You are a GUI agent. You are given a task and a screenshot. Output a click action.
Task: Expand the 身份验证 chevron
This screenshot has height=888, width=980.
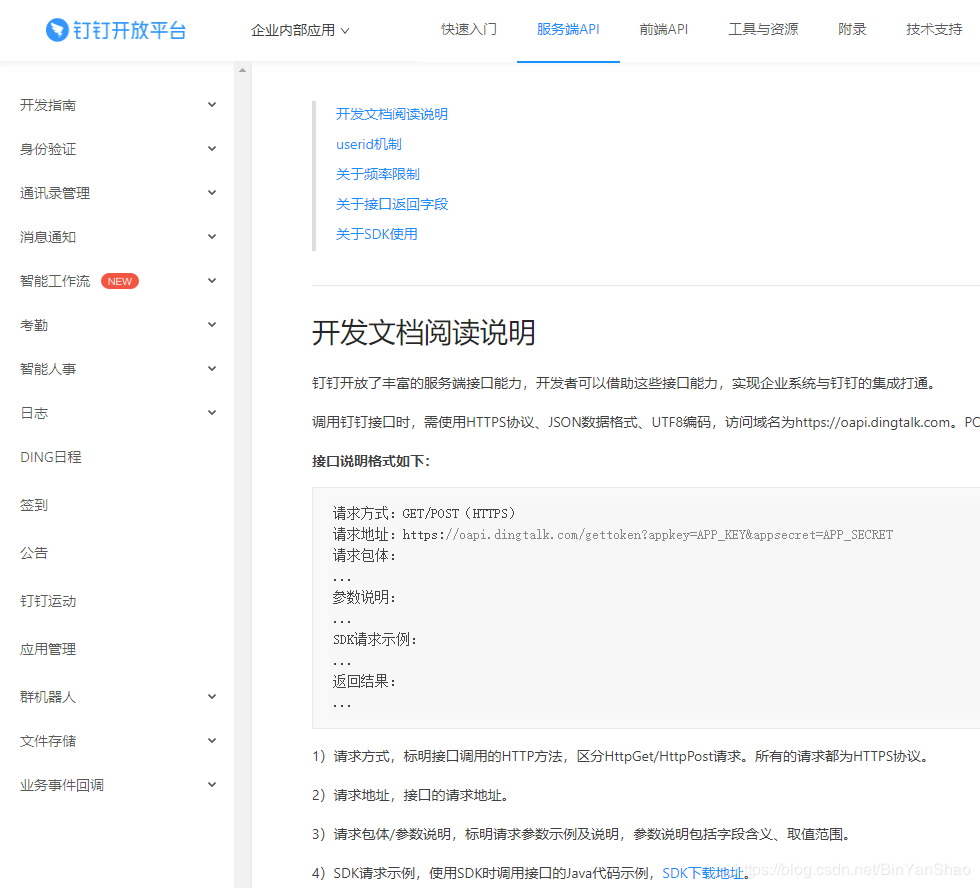tap(211, 149)
